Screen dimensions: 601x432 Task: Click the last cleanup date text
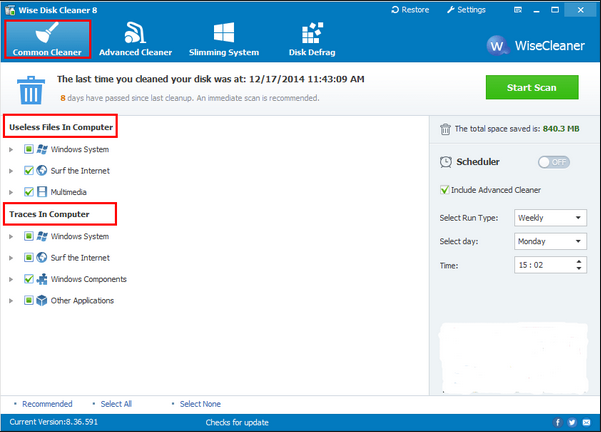(211, 79)
